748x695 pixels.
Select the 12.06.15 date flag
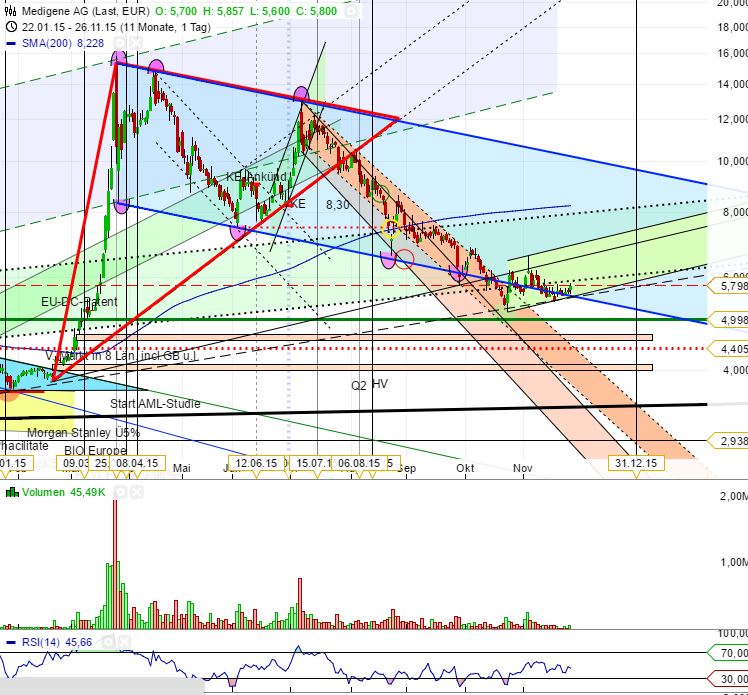pyautogui.click(x=256, y=463)
